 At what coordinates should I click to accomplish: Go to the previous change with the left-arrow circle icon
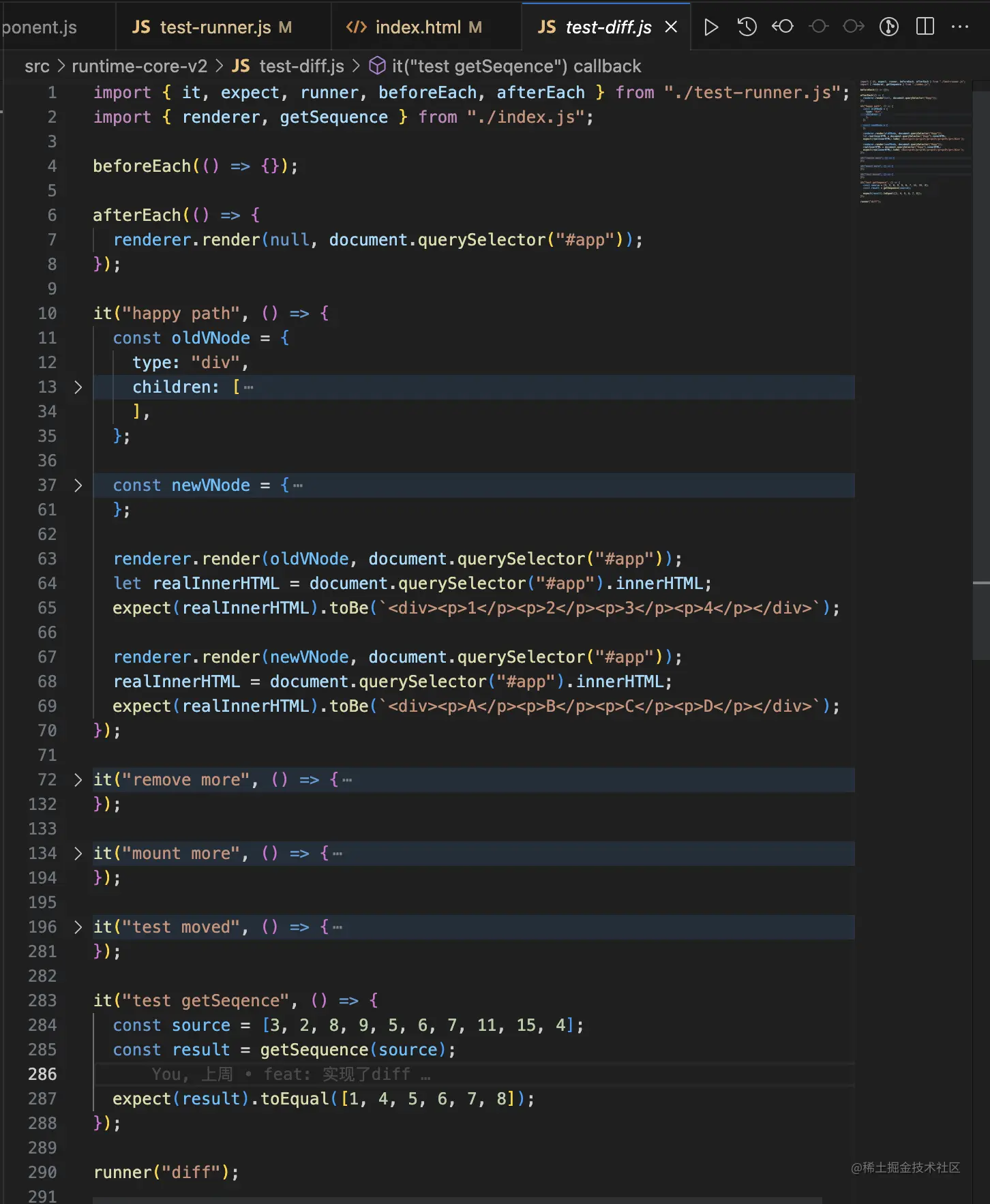pos(783,27)
